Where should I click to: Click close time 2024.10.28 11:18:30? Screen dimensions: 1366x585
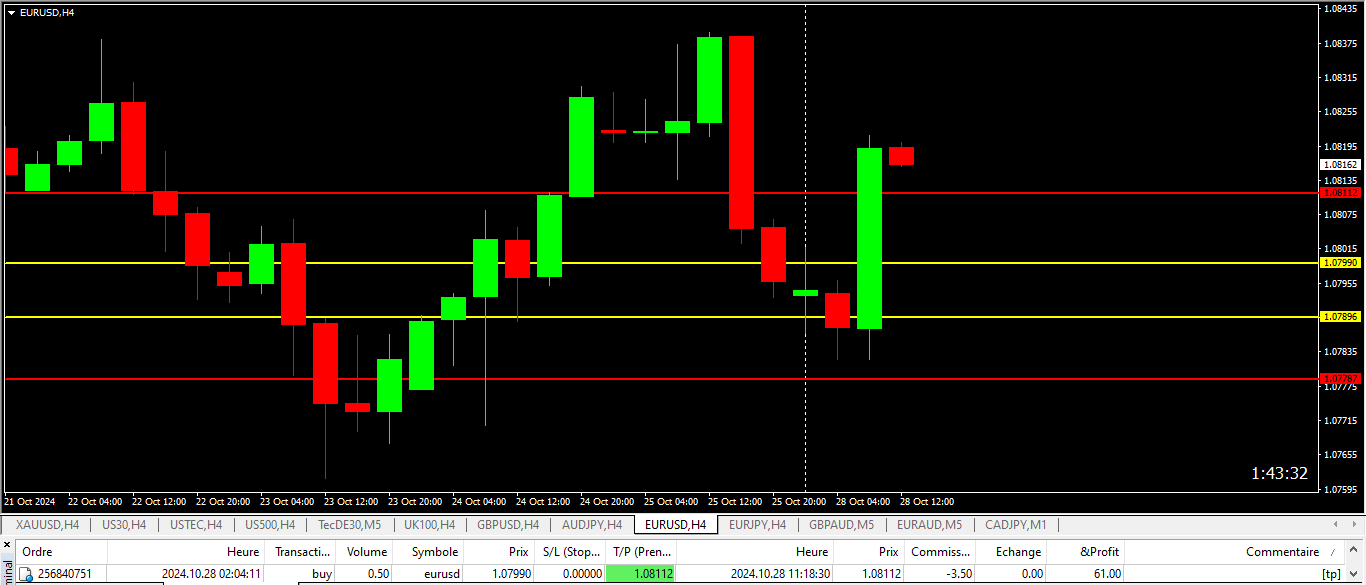click(780, 574)
